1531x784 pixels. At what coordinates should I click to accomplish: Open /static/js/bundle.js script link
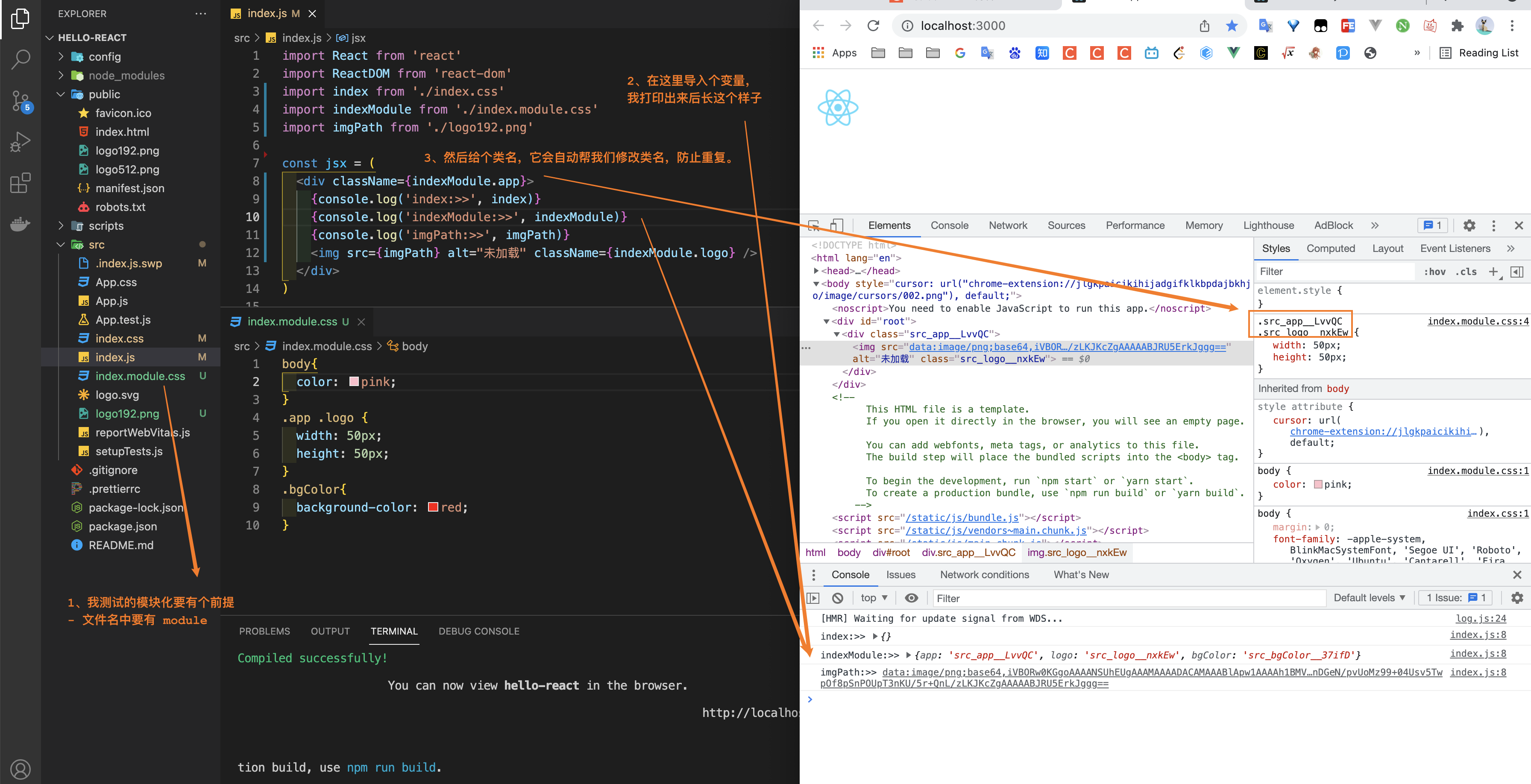pyautogui.click(x=962, y=518)
